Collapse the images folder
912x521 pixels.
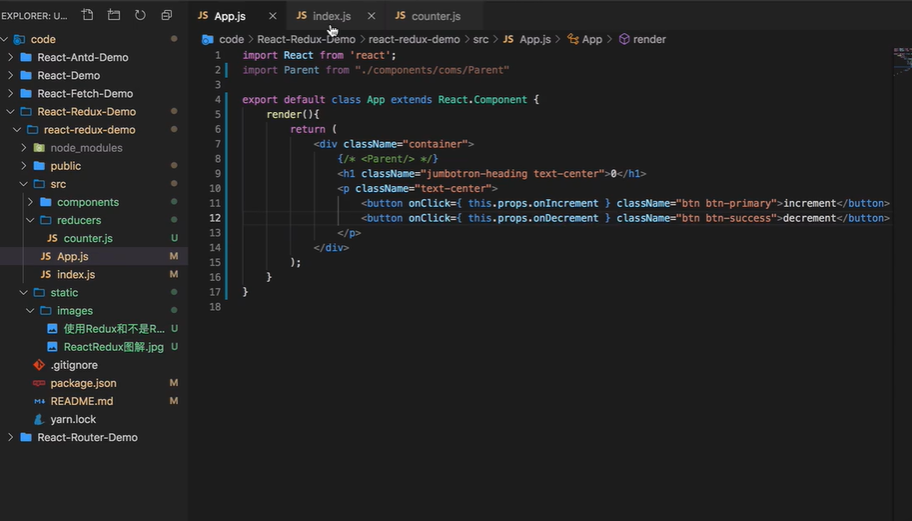click(30, 311)
